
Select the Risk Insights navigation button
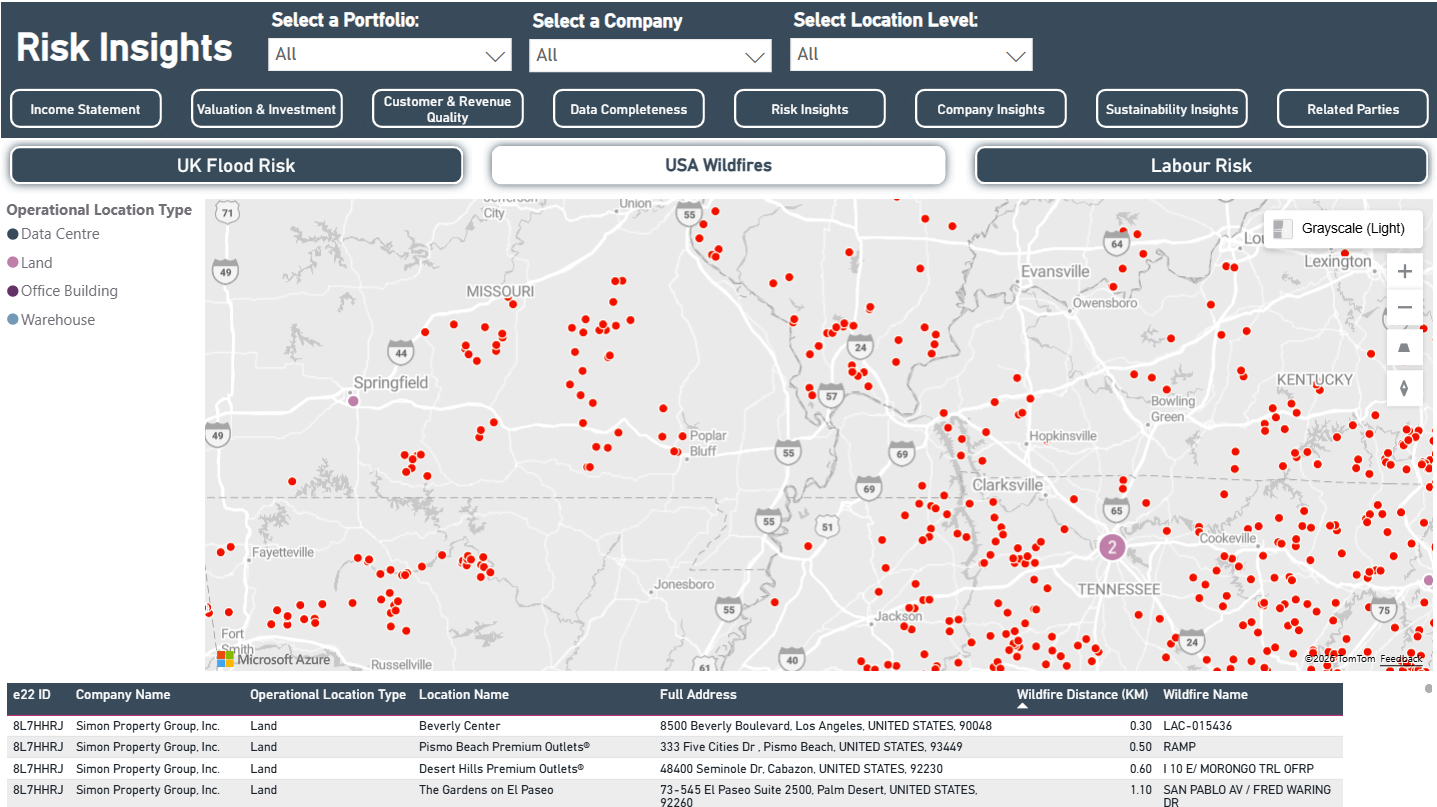(x=810, y=109)
